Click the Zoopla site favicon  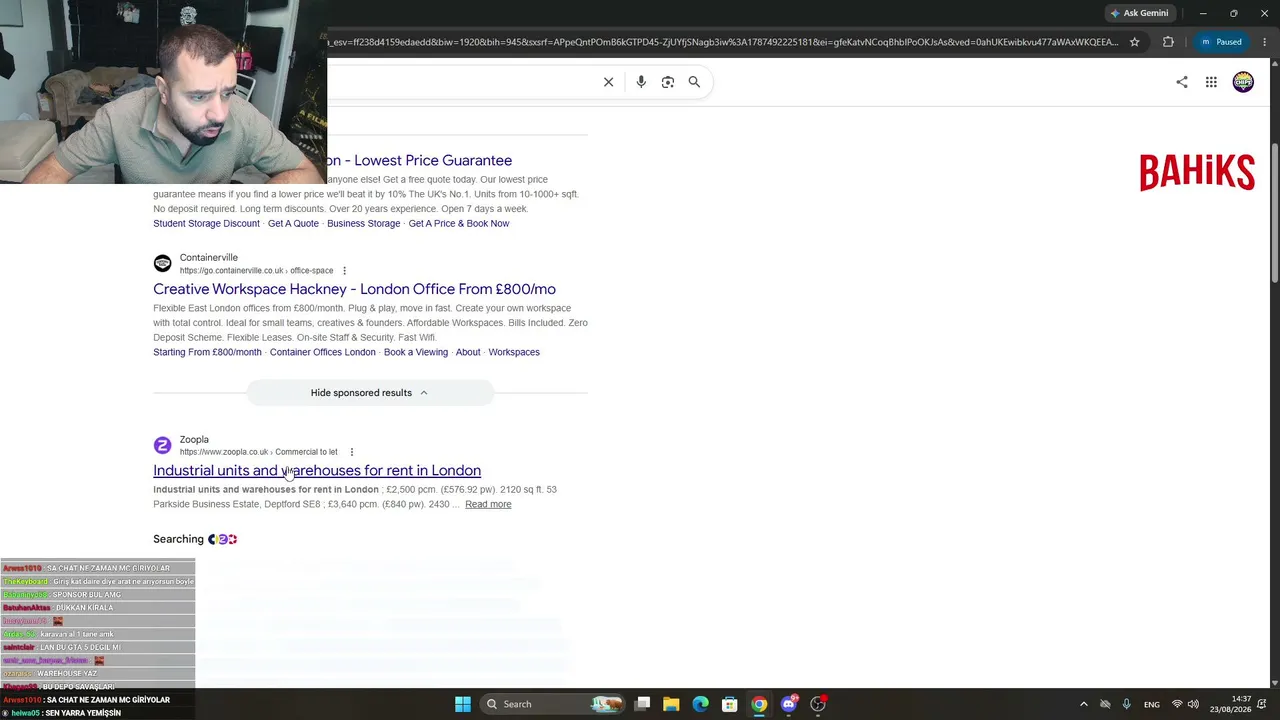[x=162, y=445]
